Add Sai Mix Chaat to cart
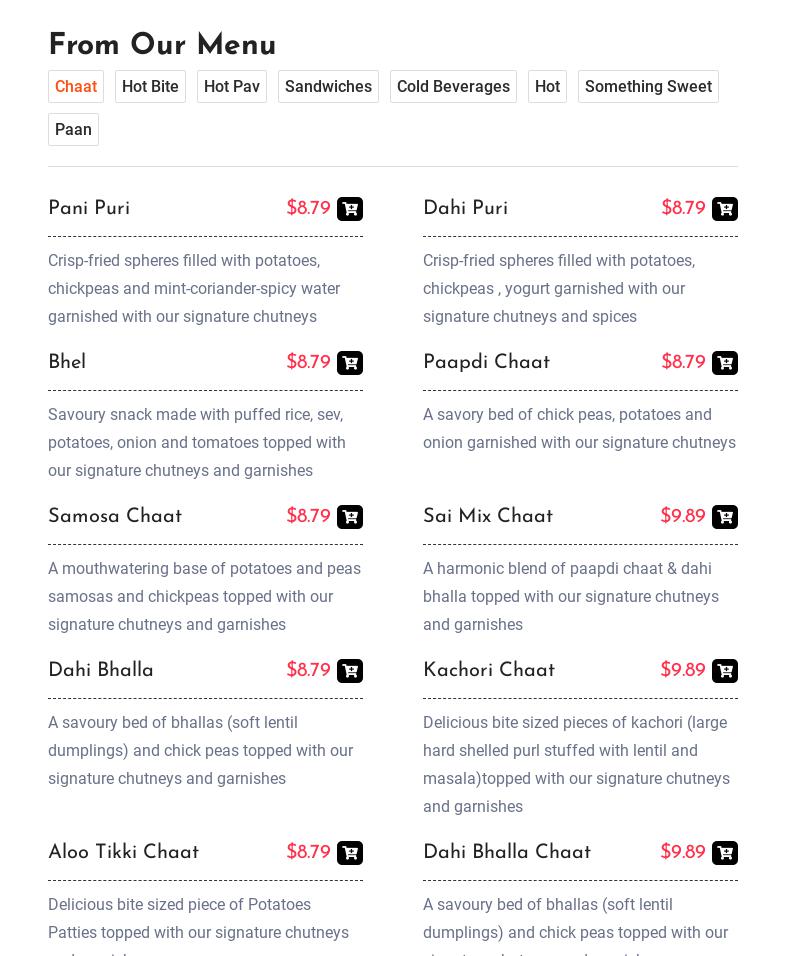The image size is (785, 956). [x=725, y=517]
